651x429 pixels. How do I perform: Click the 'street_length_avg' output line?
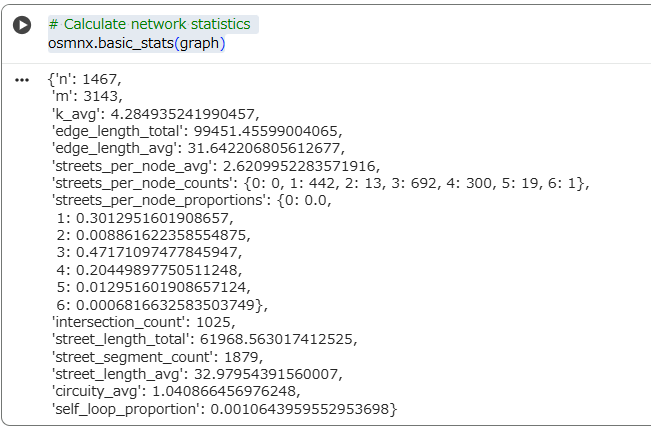(197, 374)
